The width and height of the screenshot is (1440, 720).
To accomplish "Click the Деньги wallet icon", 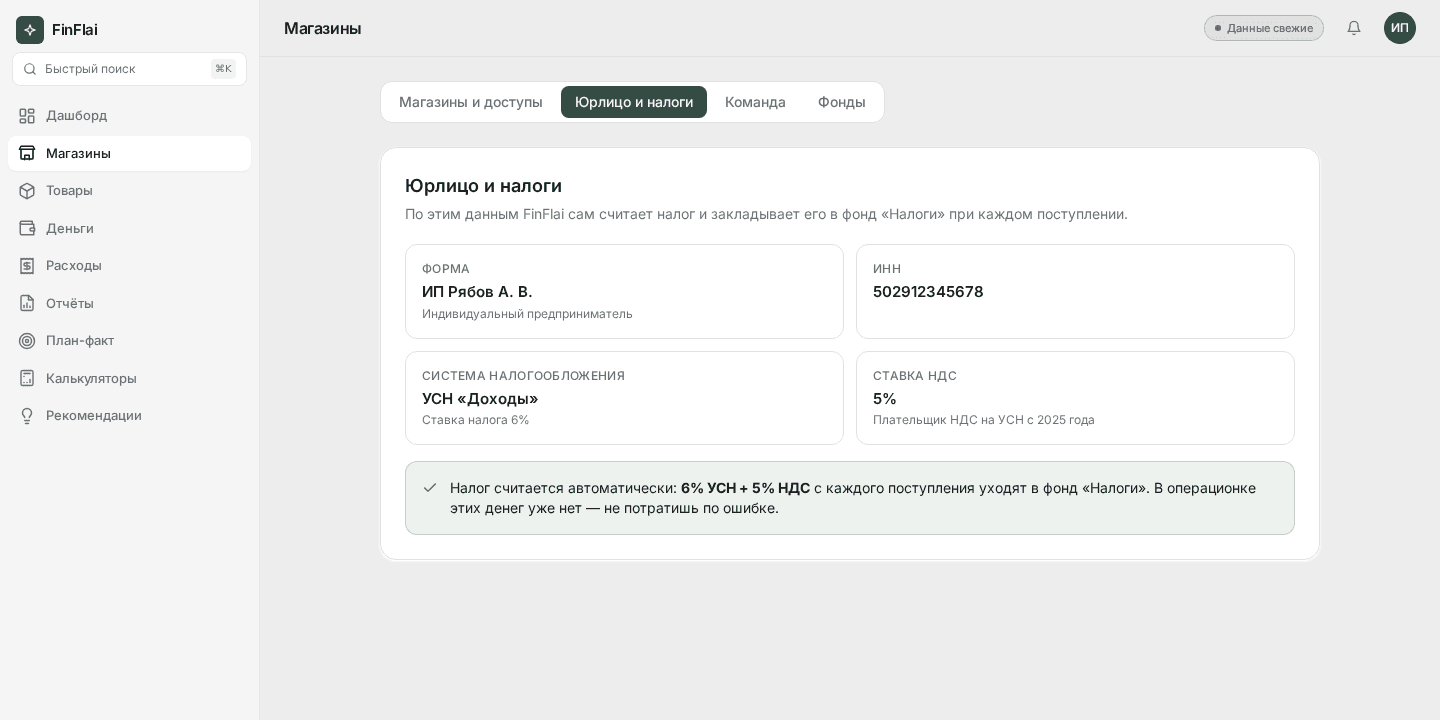I will point(27,228).
